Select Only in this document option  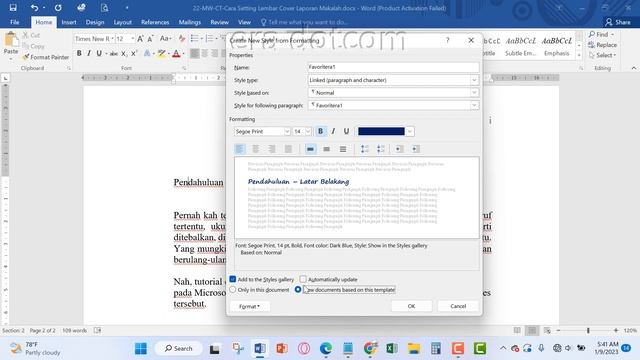click(233, 289)
